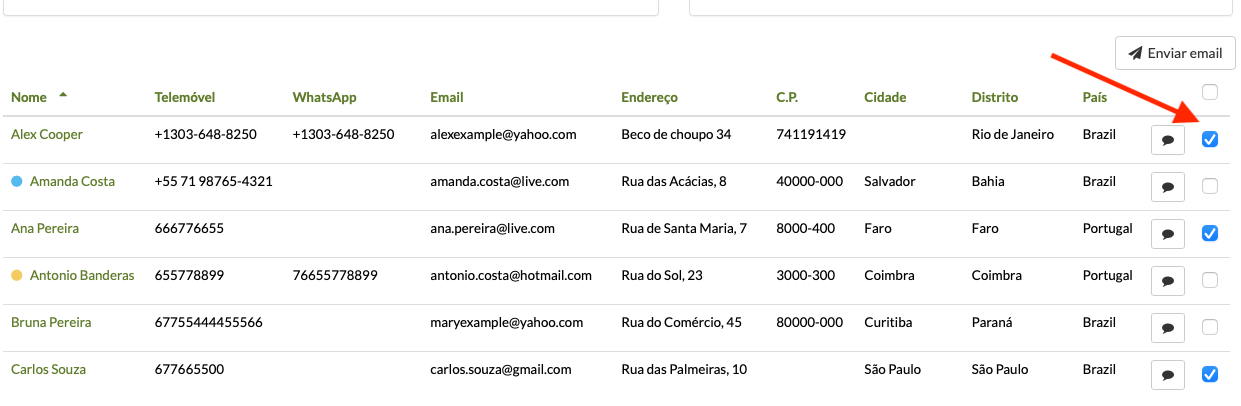Image resolution: width=1241 pixels, height=406 pixels.
Task: Open message icon for Alex Cooper
Action: [x=1168, y=141]
